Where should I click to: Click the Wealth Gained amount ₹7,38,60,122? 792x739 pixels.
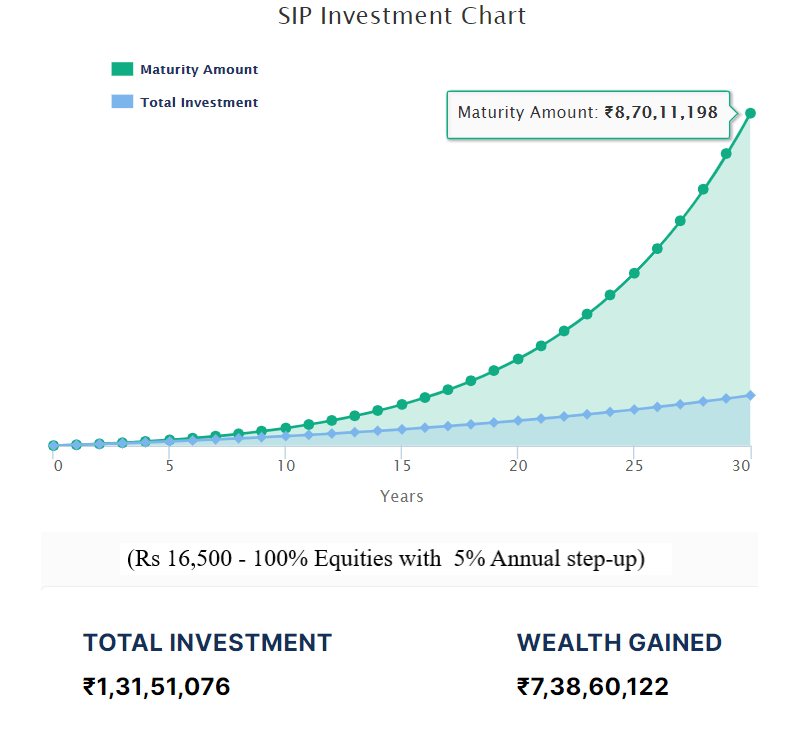pyautogui.click(x=593, y=687)
